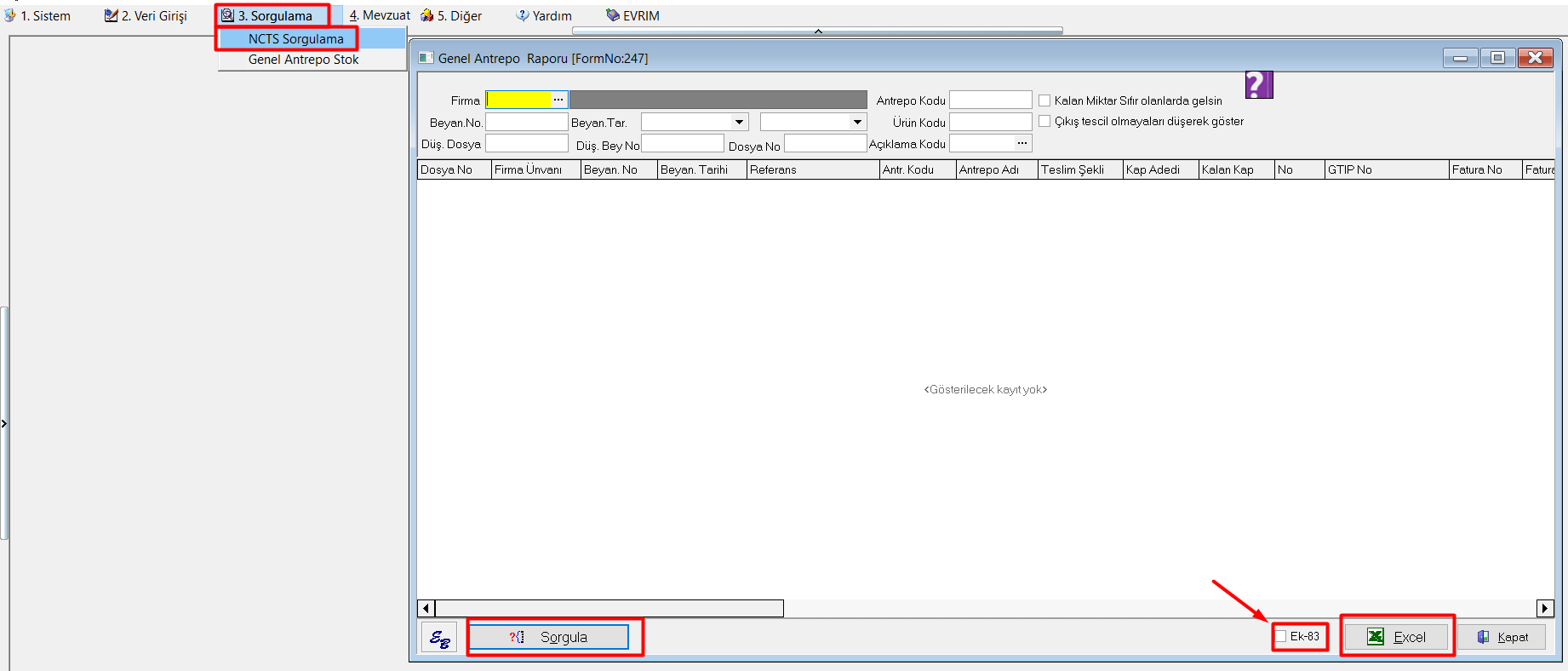Click the script icon button at bottom-left
This screenshot has width=1568, height=671.
(x=439, y=638)
